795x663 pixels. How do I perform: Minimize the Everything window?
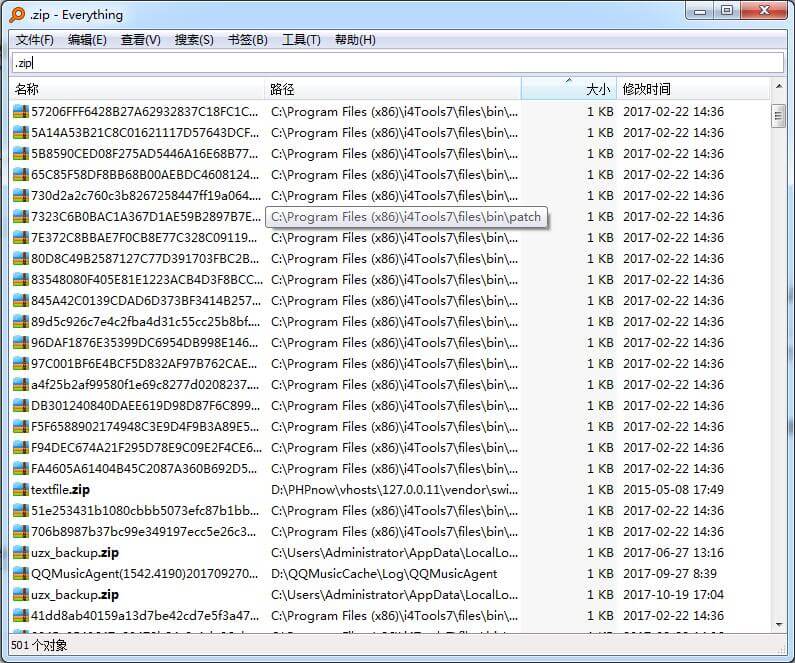point(700,11)
